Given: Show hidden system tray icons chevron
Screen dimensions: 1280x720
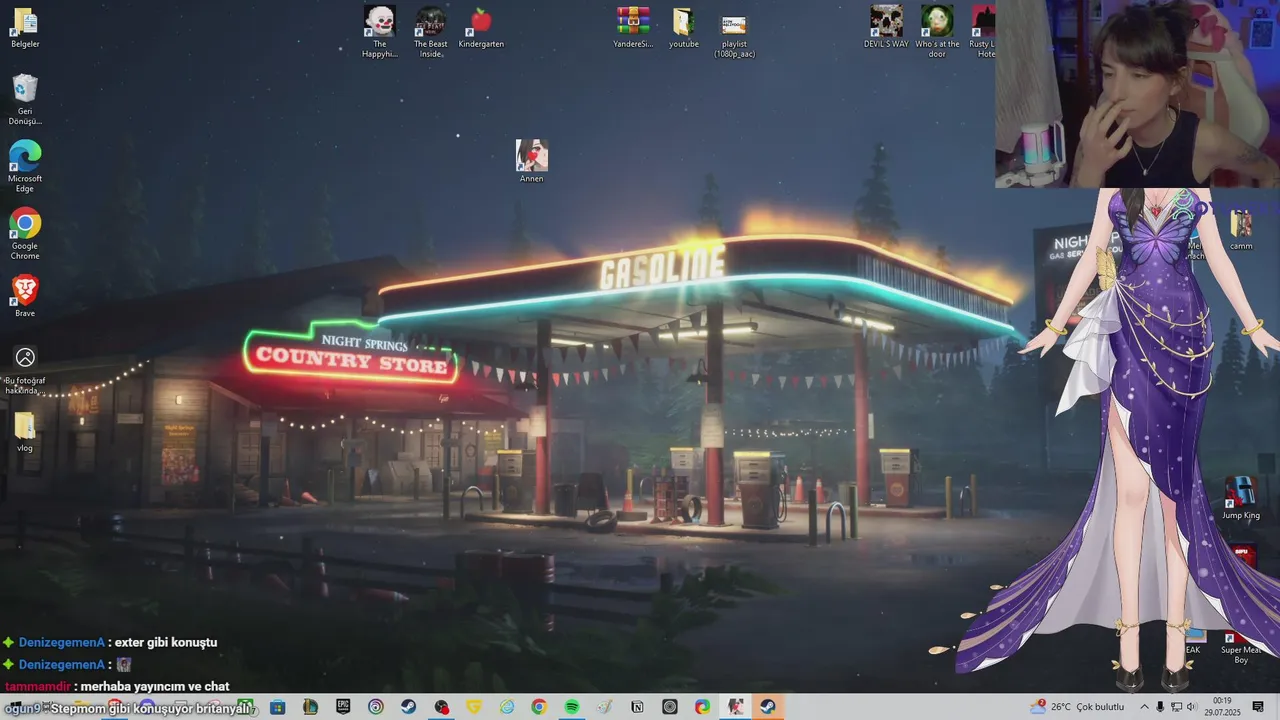Looking at the screenshot, I should coord(1145,707).
